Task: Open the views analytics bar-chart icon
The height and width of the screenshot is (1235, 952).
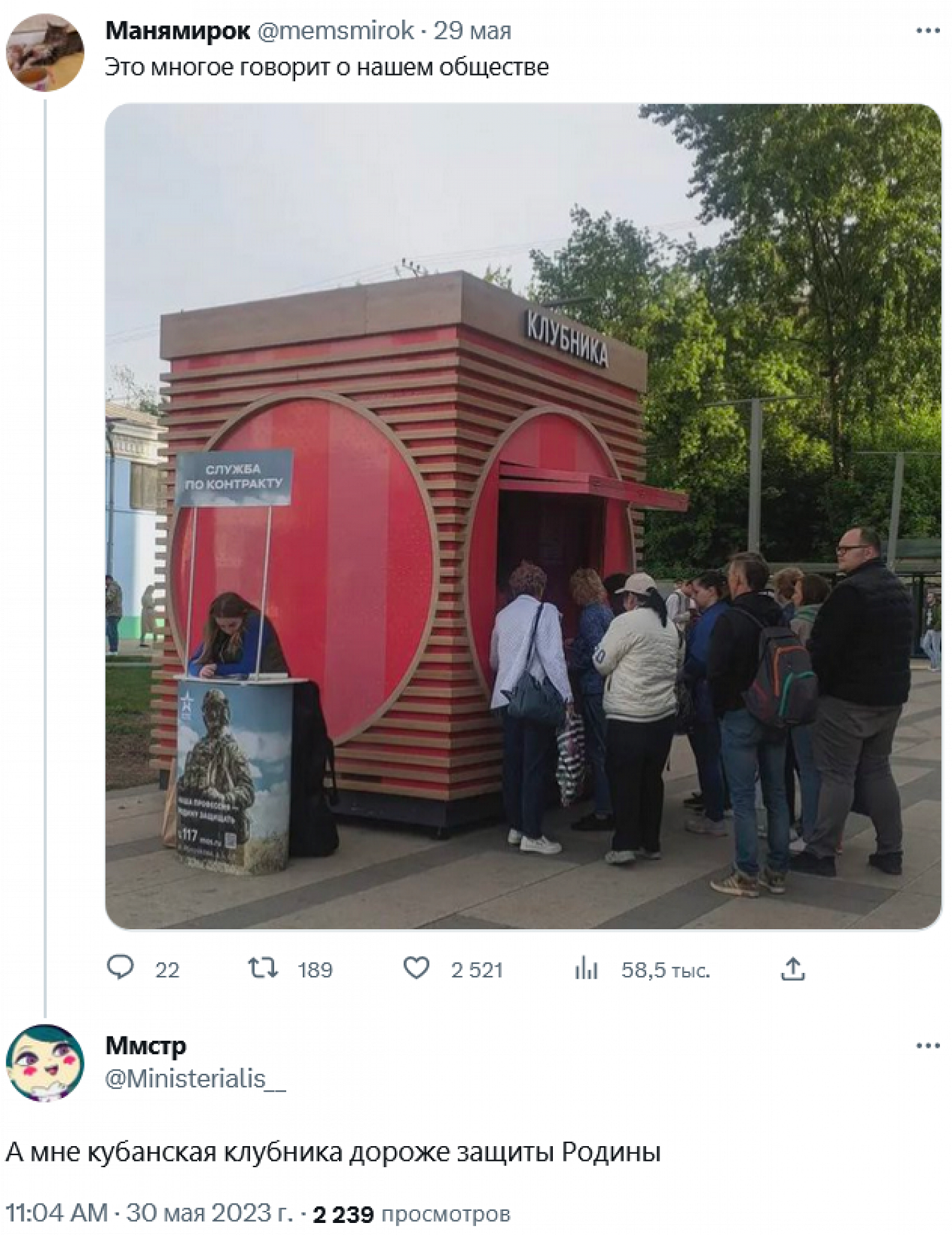Action: click(586, 968)
